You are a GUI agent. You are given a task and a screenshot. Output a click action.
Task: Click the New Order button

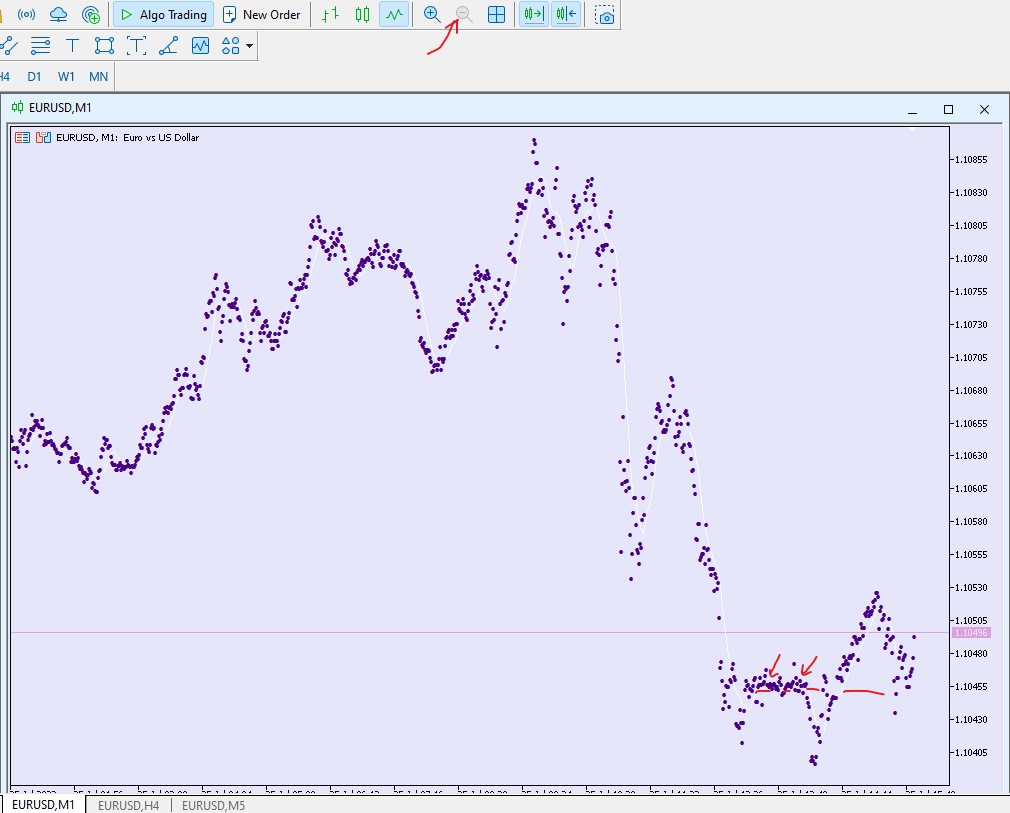click(x=261, y=15)
